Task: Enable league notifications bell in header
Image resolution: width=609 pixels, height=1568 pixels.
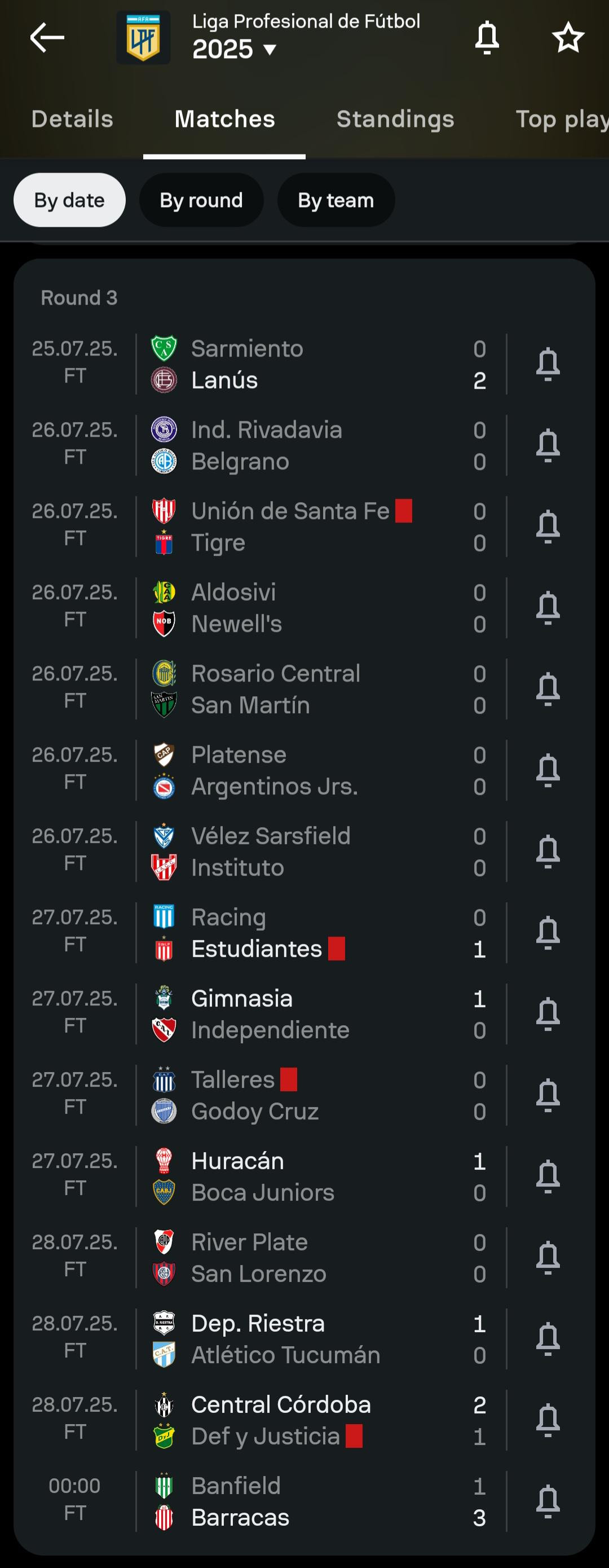Action: pyautogui.click(x=487, y=38)
